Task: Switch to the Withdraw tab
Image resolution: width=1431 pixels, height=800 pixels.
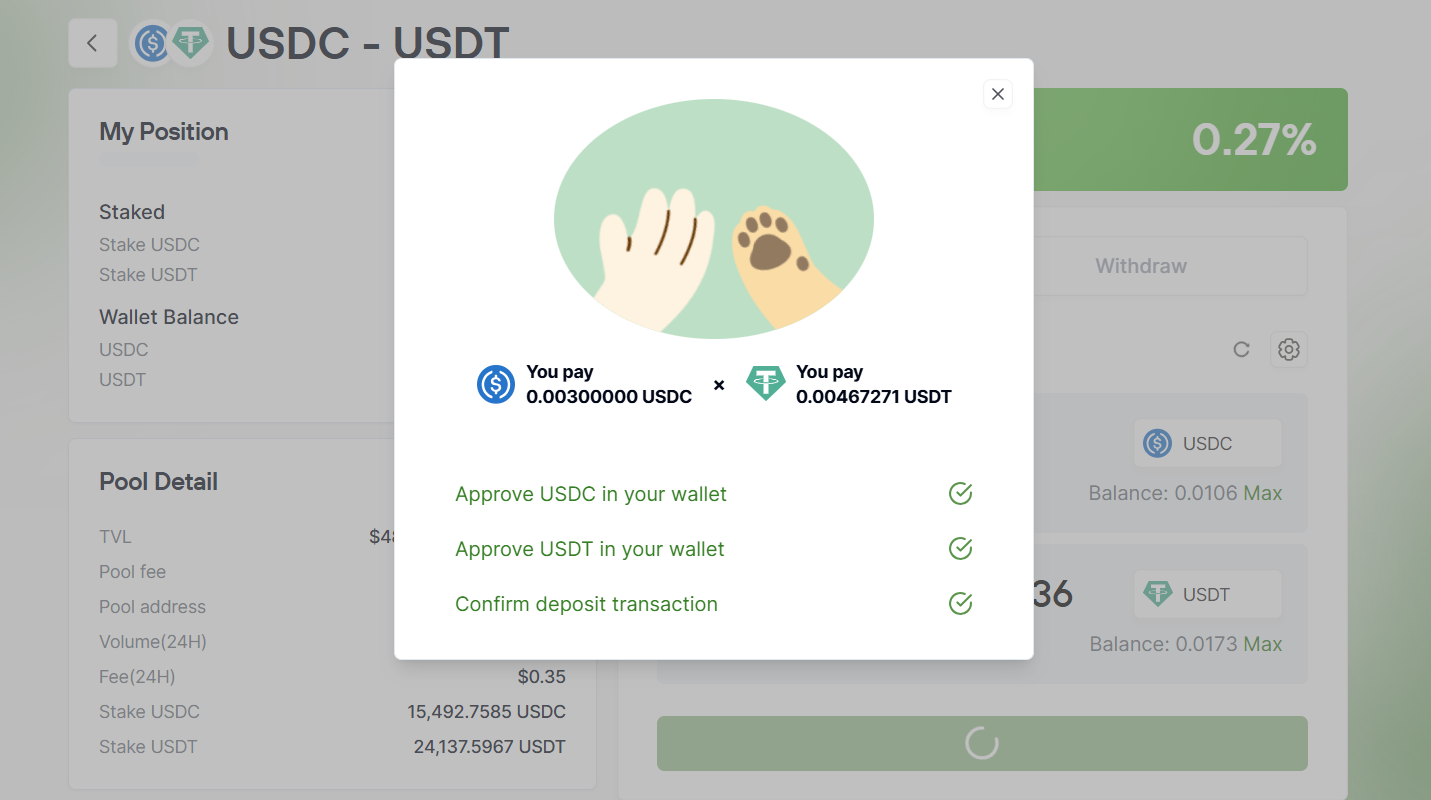Action: click(1141, 266)
